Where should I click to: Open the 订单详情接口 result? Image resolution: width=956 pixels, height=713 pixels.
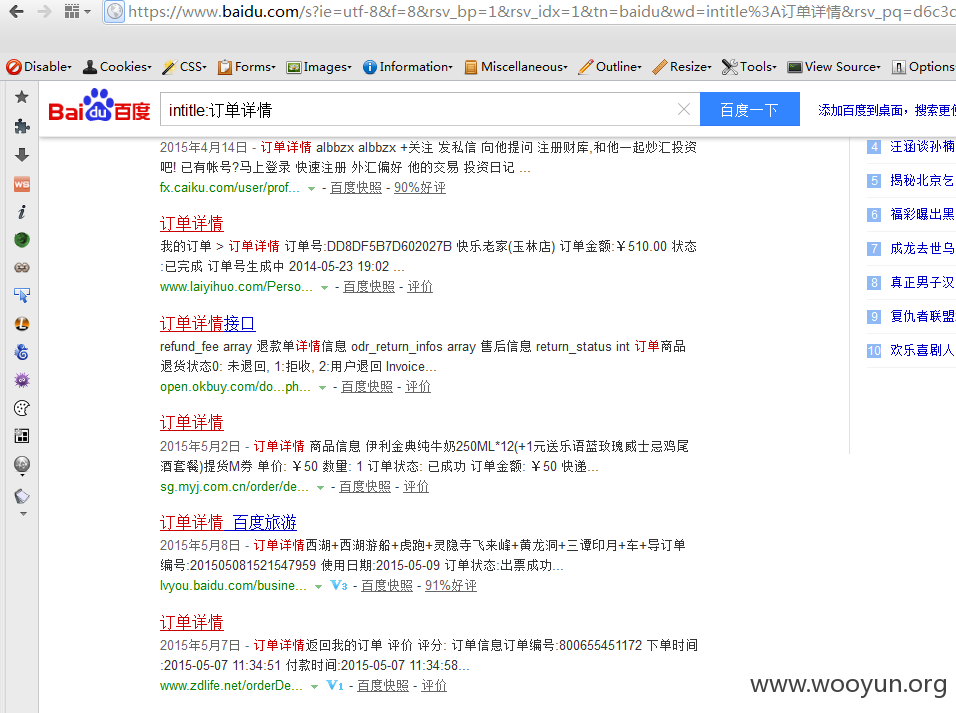207,323
